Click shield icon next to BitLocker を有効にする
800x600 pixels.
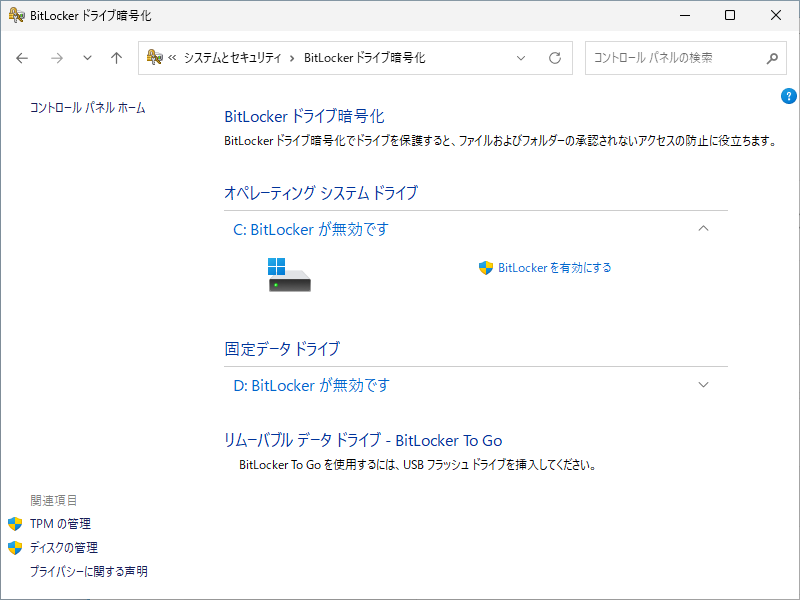486,268
